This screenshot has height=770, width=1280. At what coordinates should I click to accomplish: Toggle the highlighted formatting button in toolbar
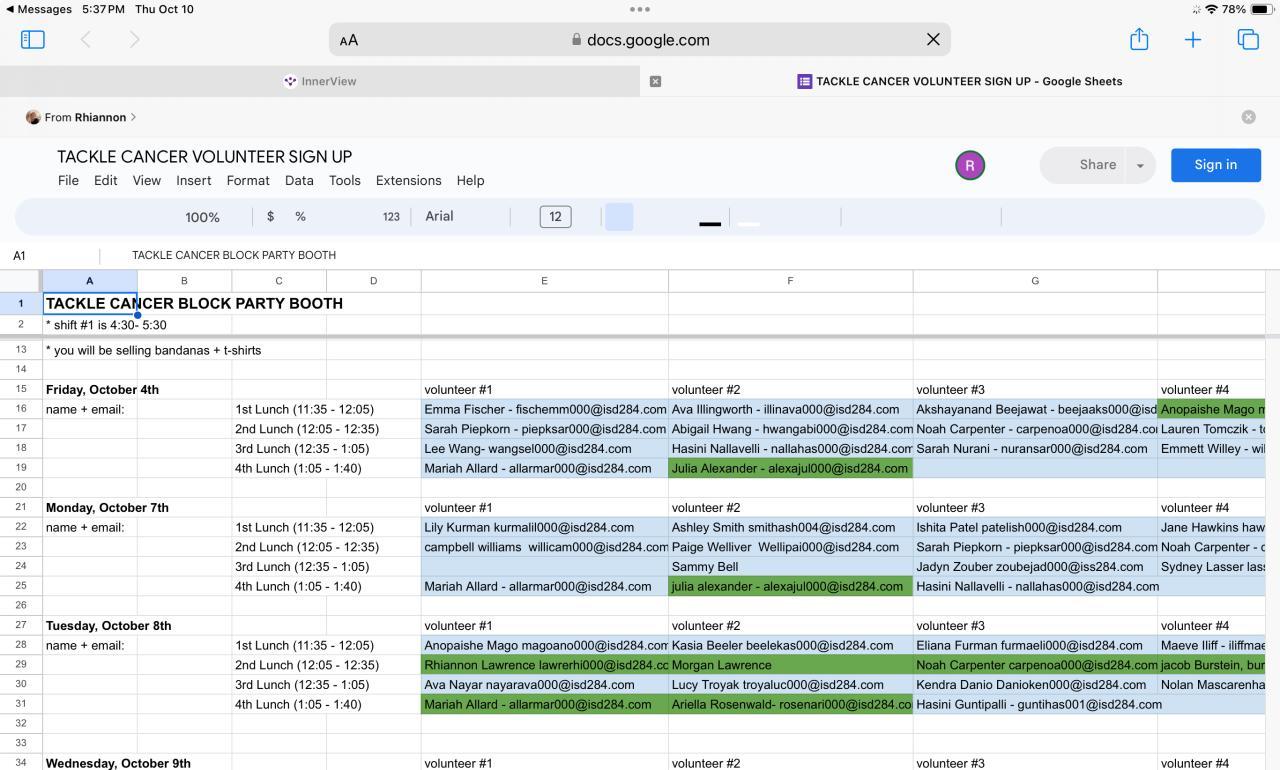click(x=619, y=217)
